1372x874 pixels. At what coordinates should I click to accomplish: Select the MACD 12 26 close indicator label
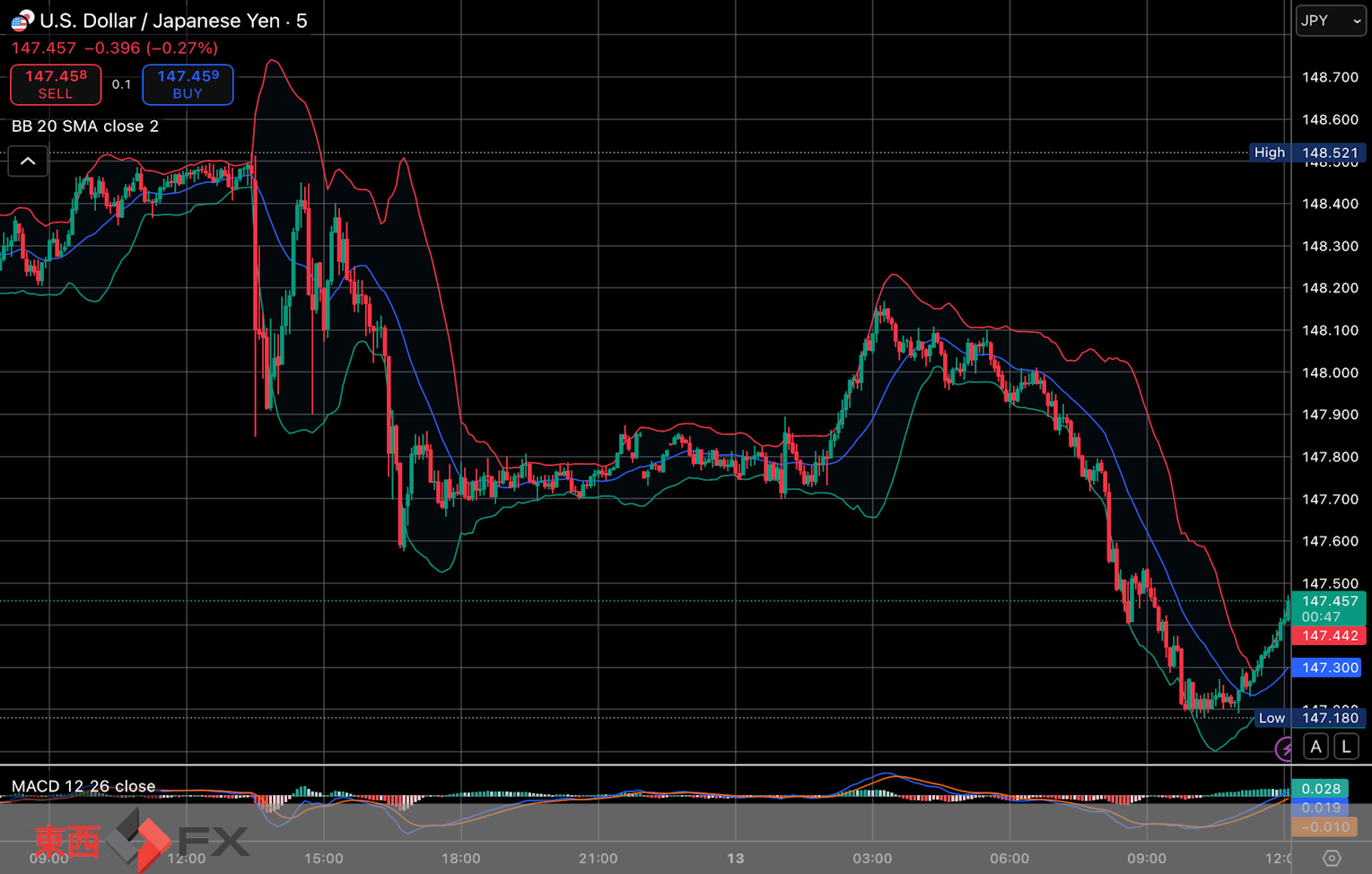(83, 786)
